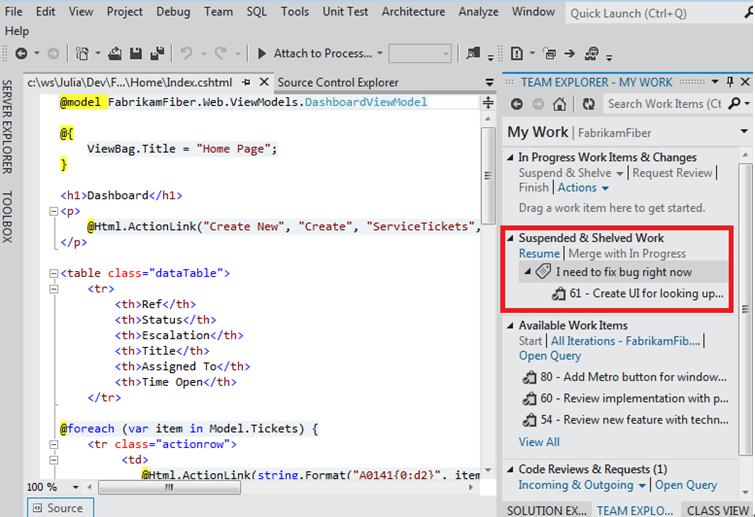Switch to the Solution Explorer tab

[547, 510]
